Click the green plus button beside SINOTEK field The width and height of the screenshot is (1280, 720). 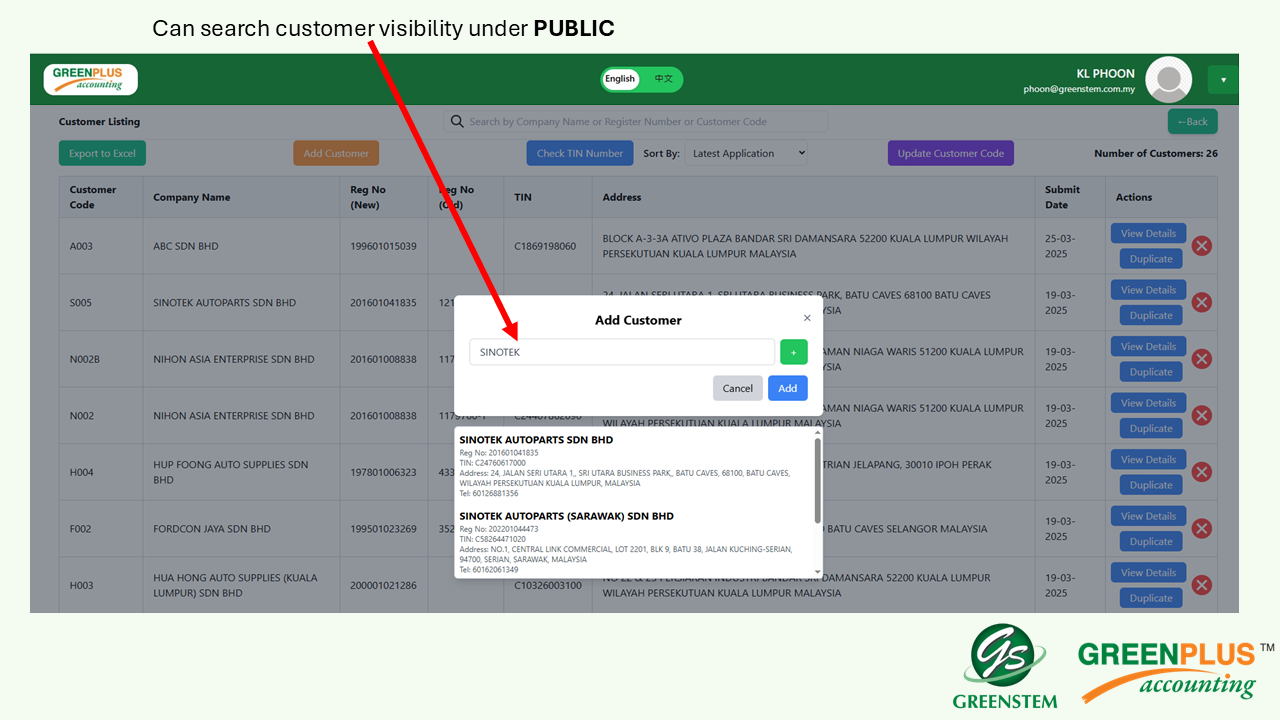(793, 352)
